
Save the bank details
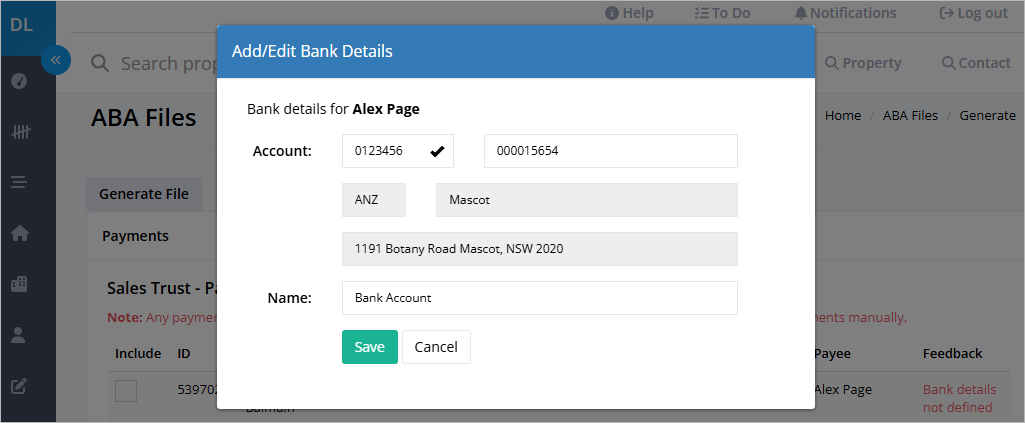(x=369, y=347)
